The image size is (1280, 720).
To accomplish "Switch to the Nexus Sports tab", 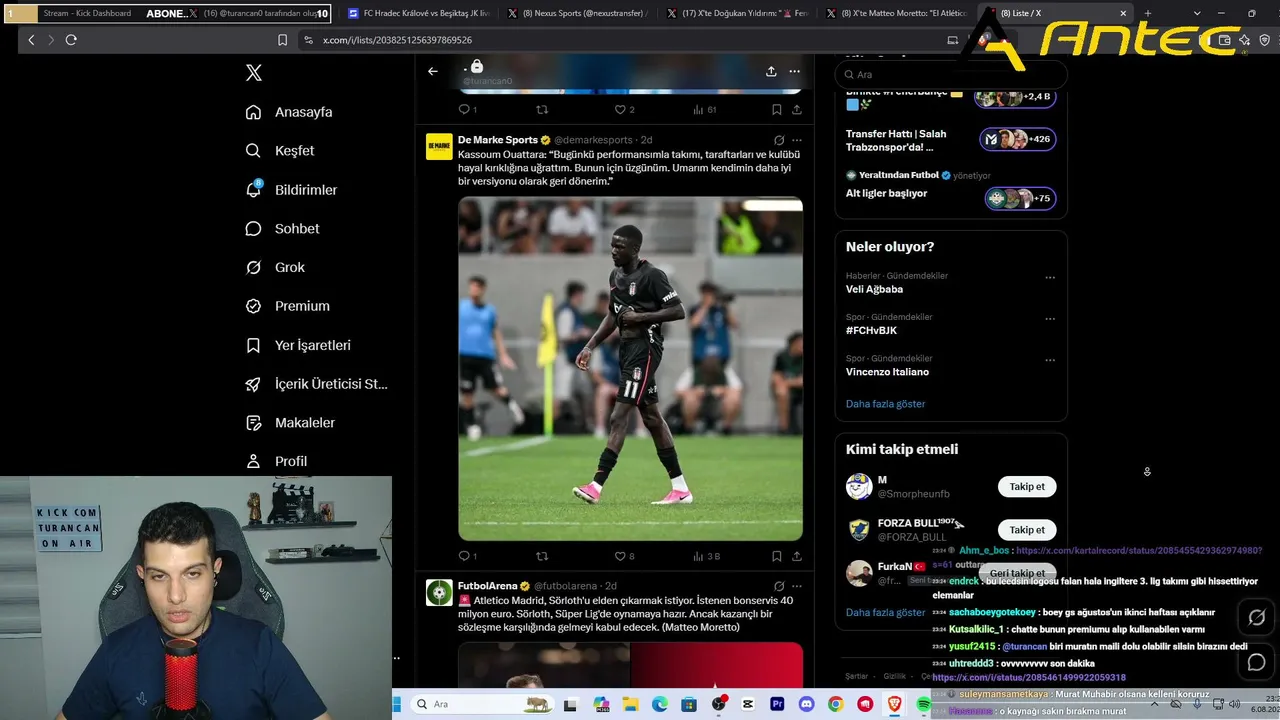I will 577,14.
